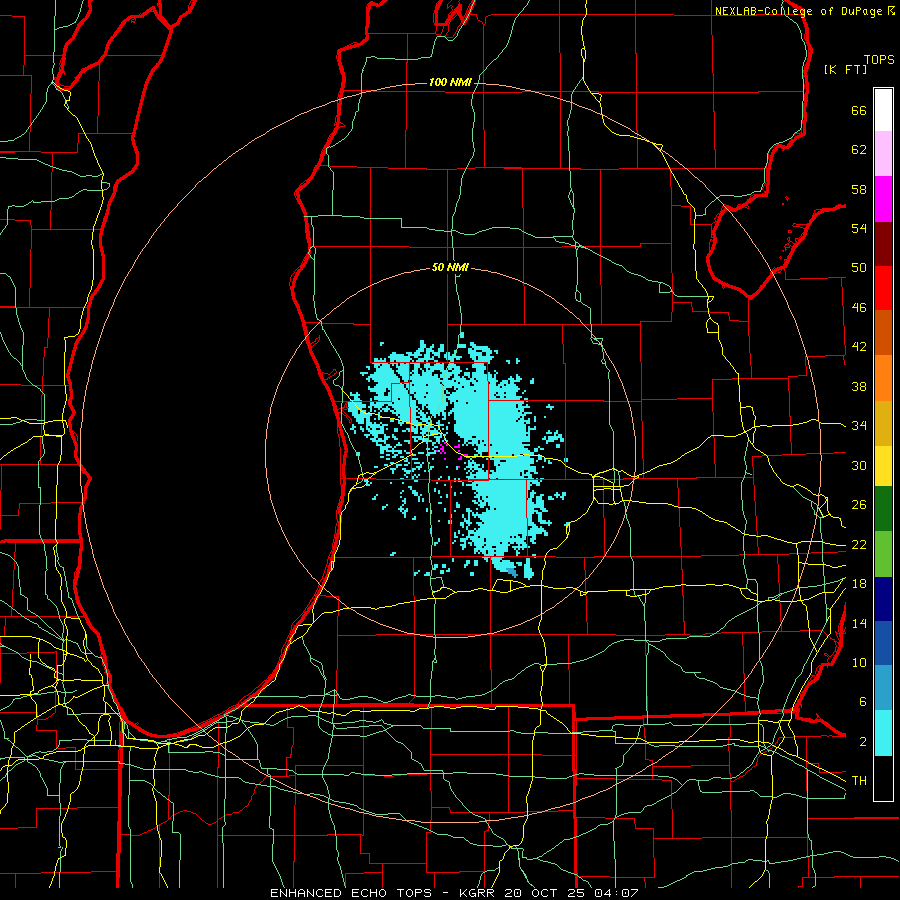Click the ENHANCED ECHO TOPS title text
Viewport: 900px width, 900px height.
[x=351, y=893]
